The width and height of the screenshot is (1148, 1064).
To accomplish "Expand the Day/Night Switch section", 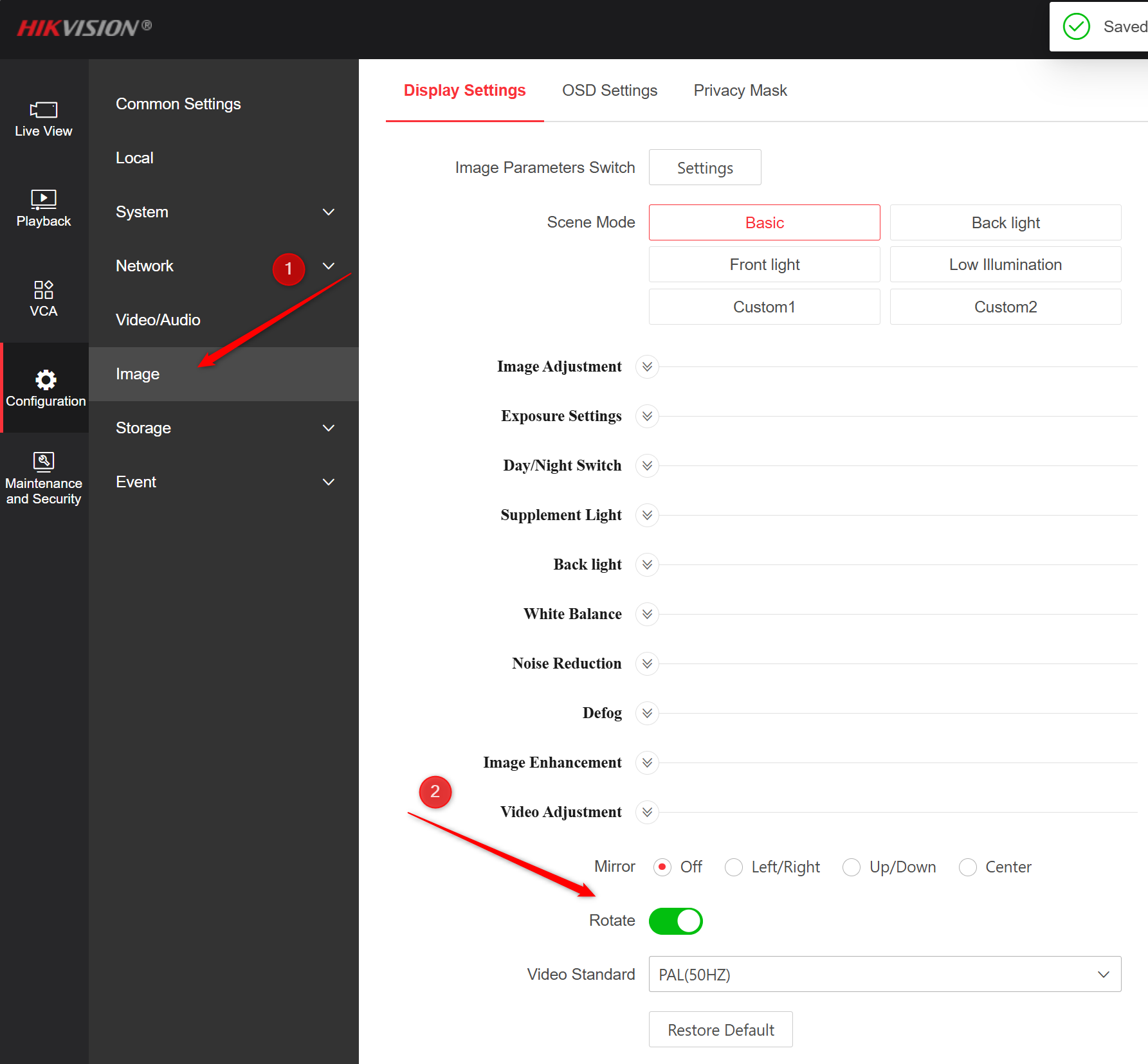I will tap(647, 466).
